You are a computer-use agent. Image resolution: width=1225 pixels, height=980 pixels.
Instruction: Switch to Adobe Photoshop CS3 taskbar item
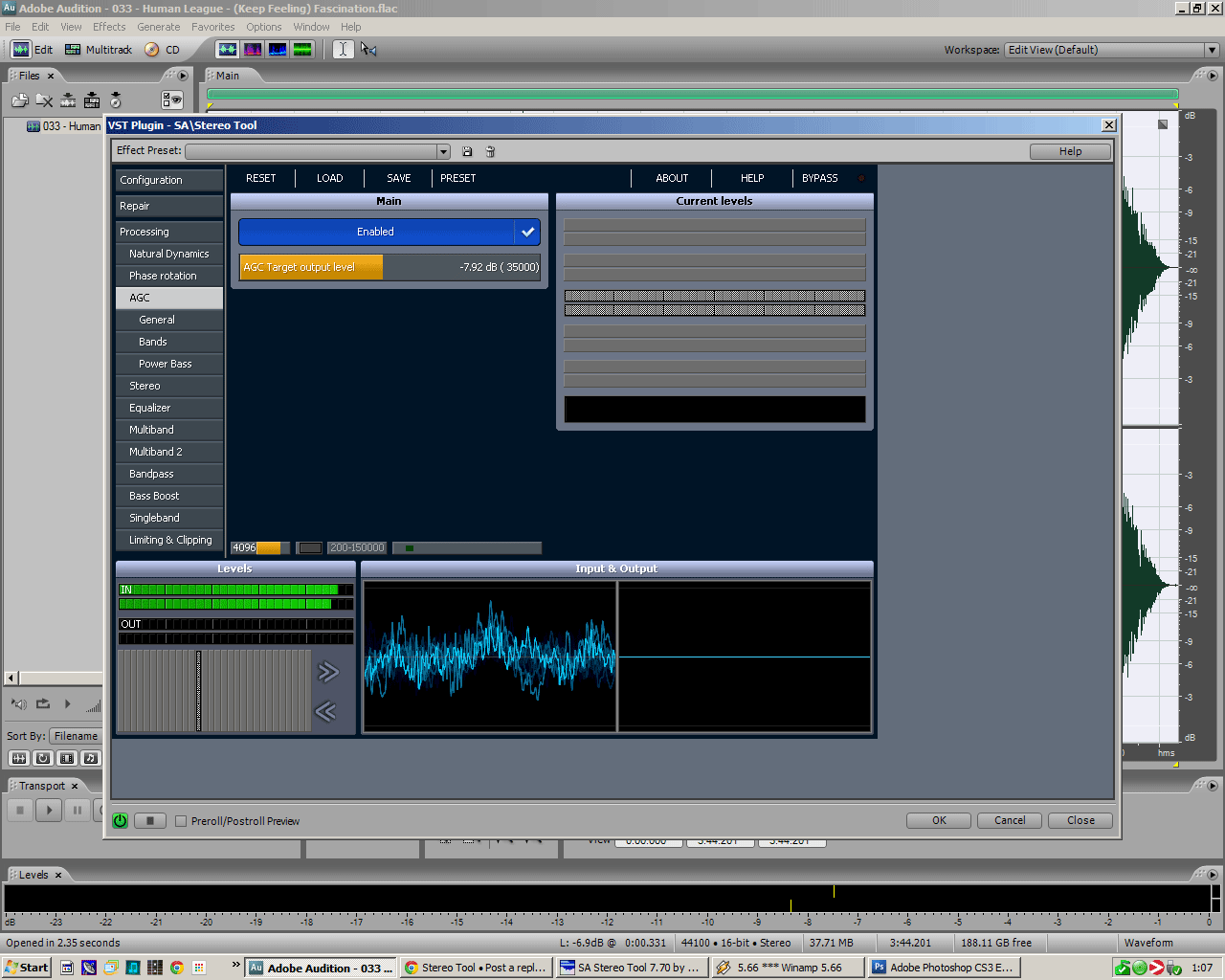(x=944, y=968)
